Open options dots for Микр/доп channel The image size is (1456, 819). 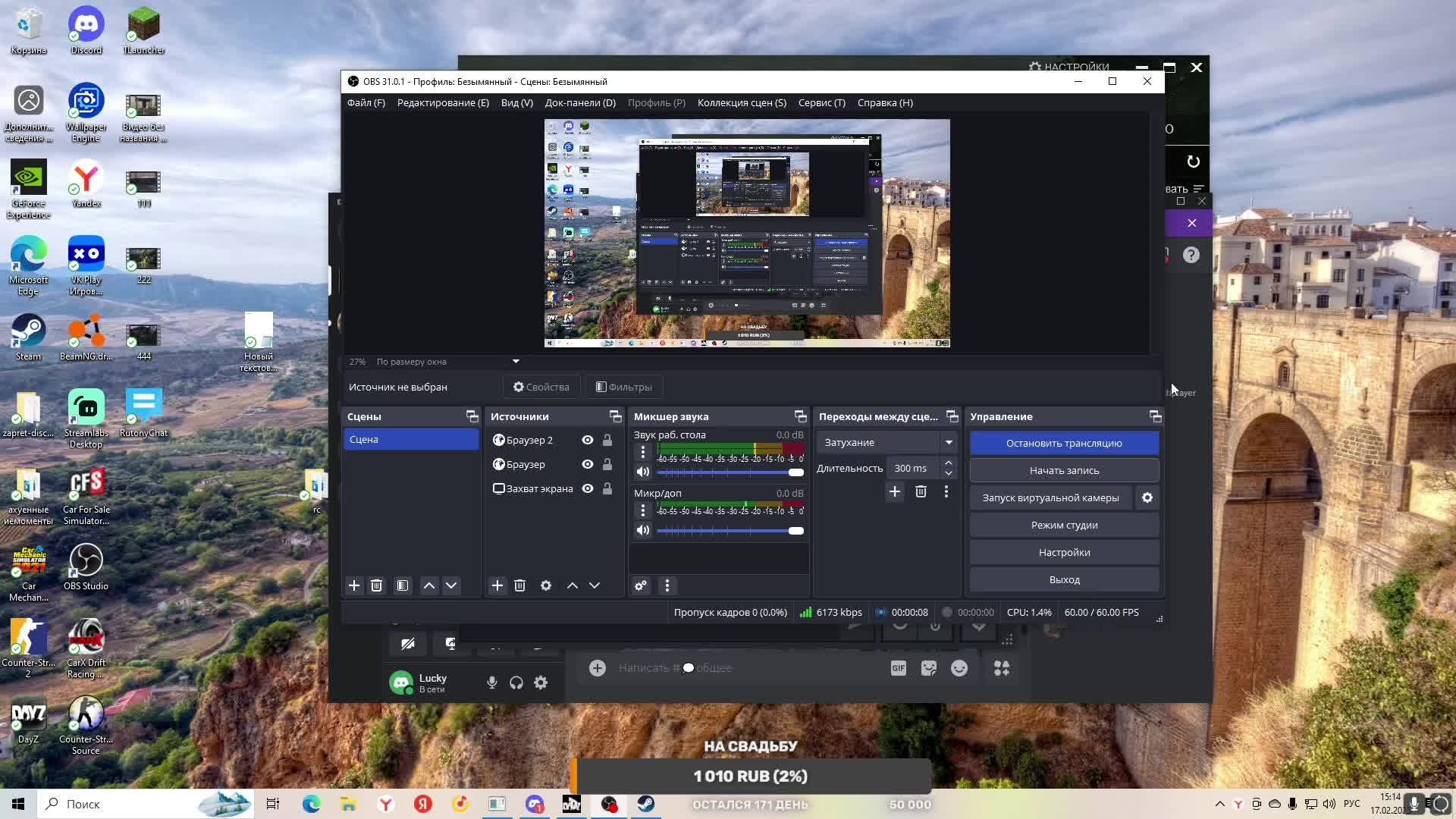click(x=643, y=510)
